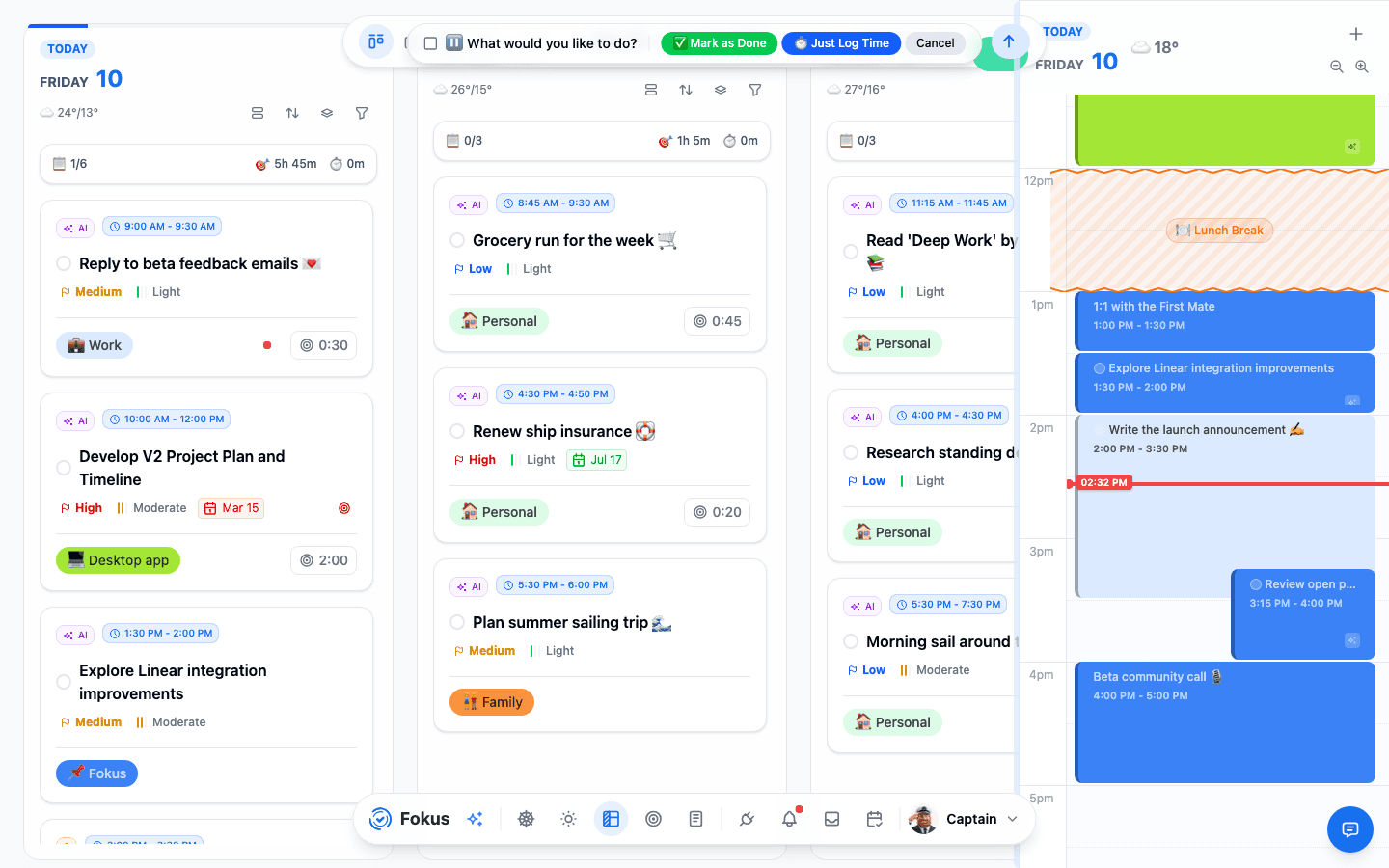This screenshot has width=1389, height=868.
Task: Select the green Desktop app color tag
Action: pos(118,560)
